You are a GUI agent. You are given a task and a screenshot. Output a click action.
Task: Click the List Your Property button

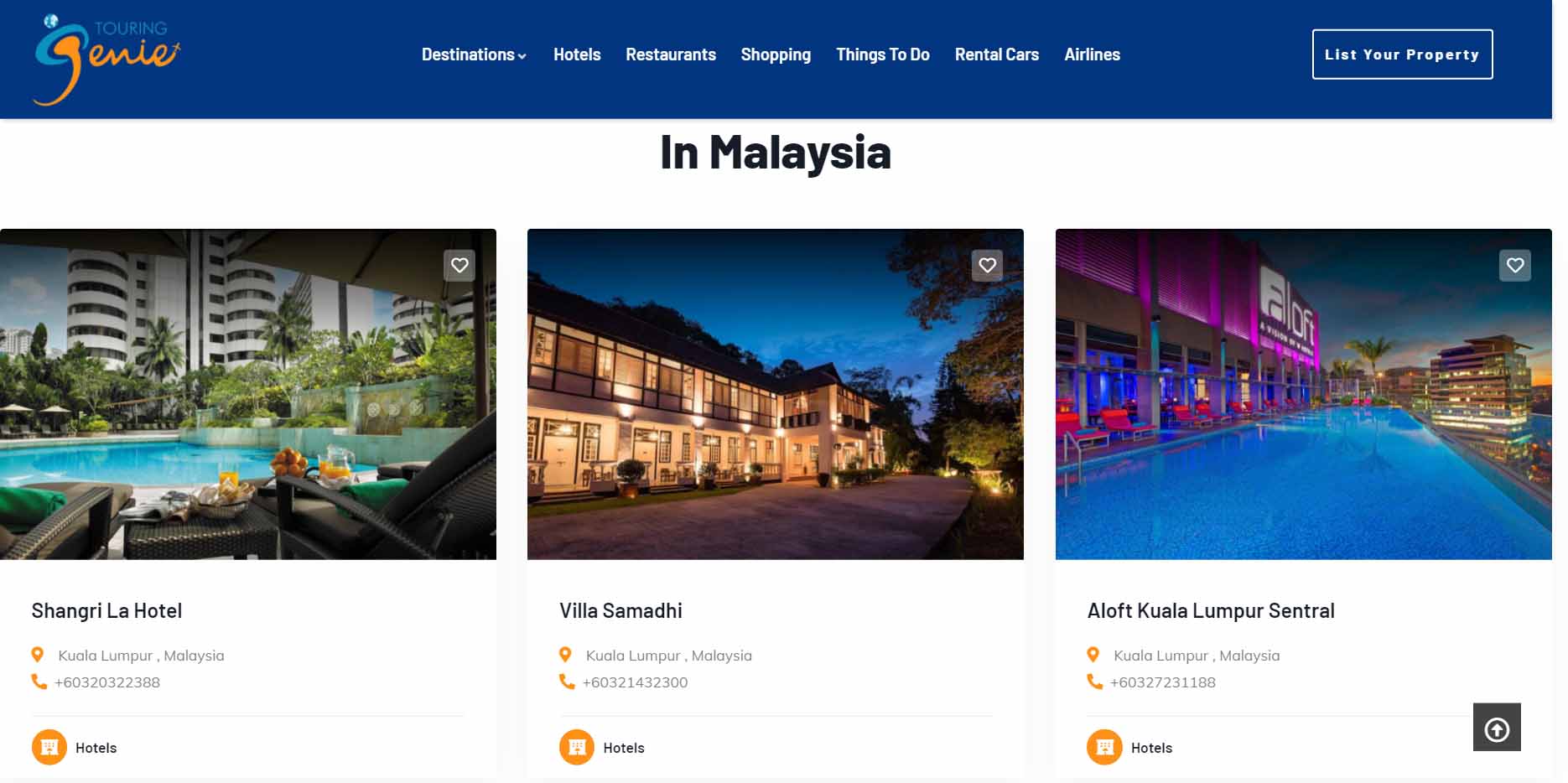point(1402,54)
